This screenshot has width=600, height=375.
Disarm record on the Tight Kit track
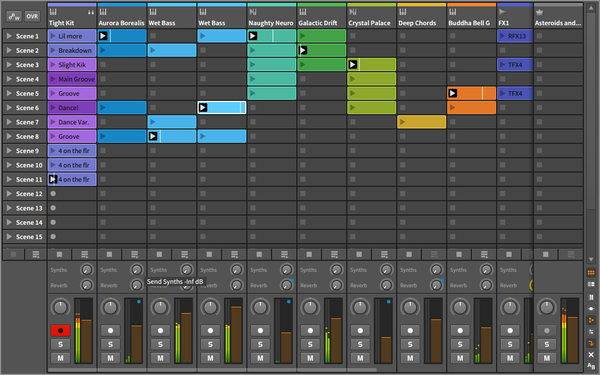pos(60,330)
